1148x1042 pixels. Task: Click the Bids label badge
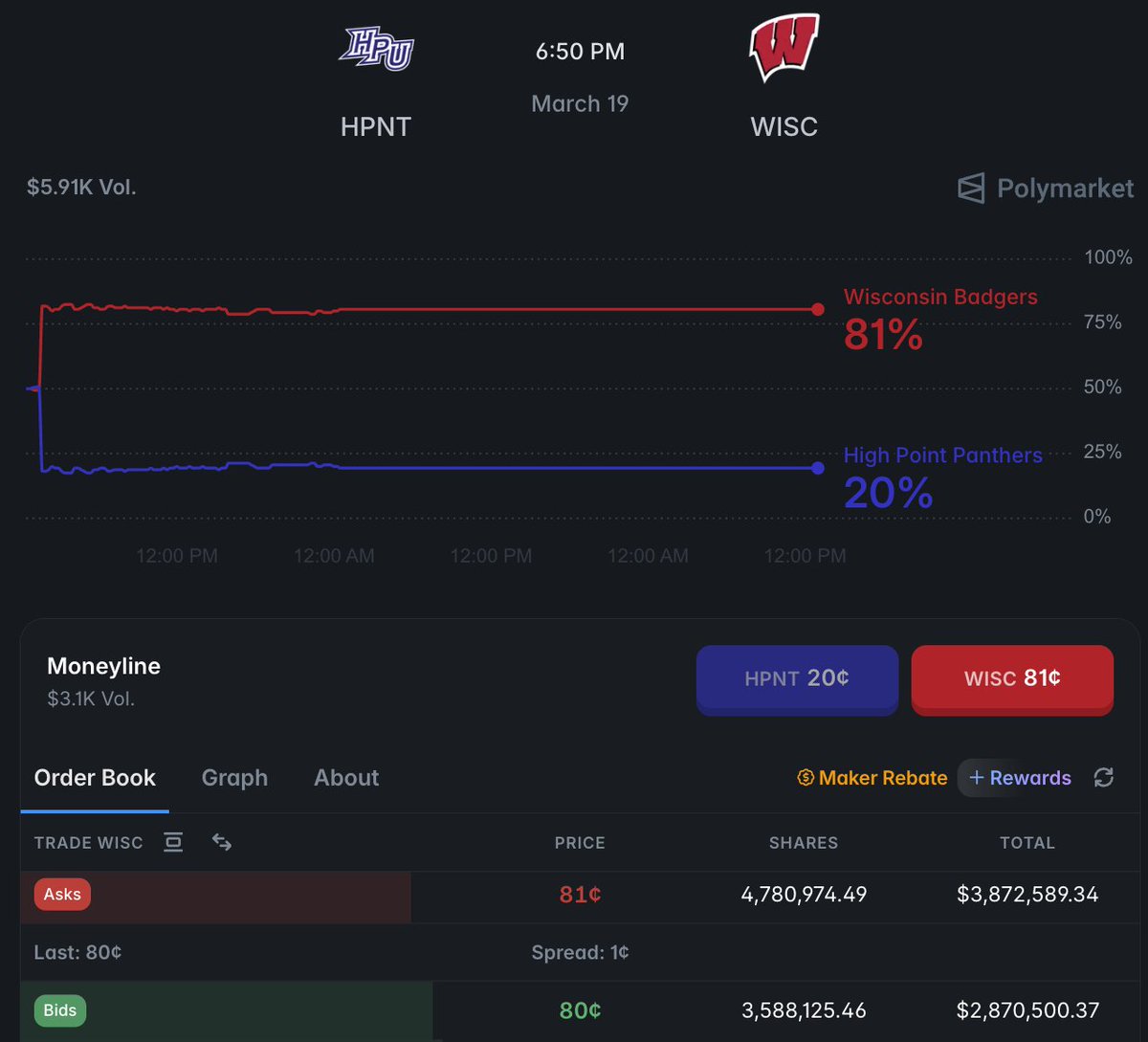tap(60, 1010)
